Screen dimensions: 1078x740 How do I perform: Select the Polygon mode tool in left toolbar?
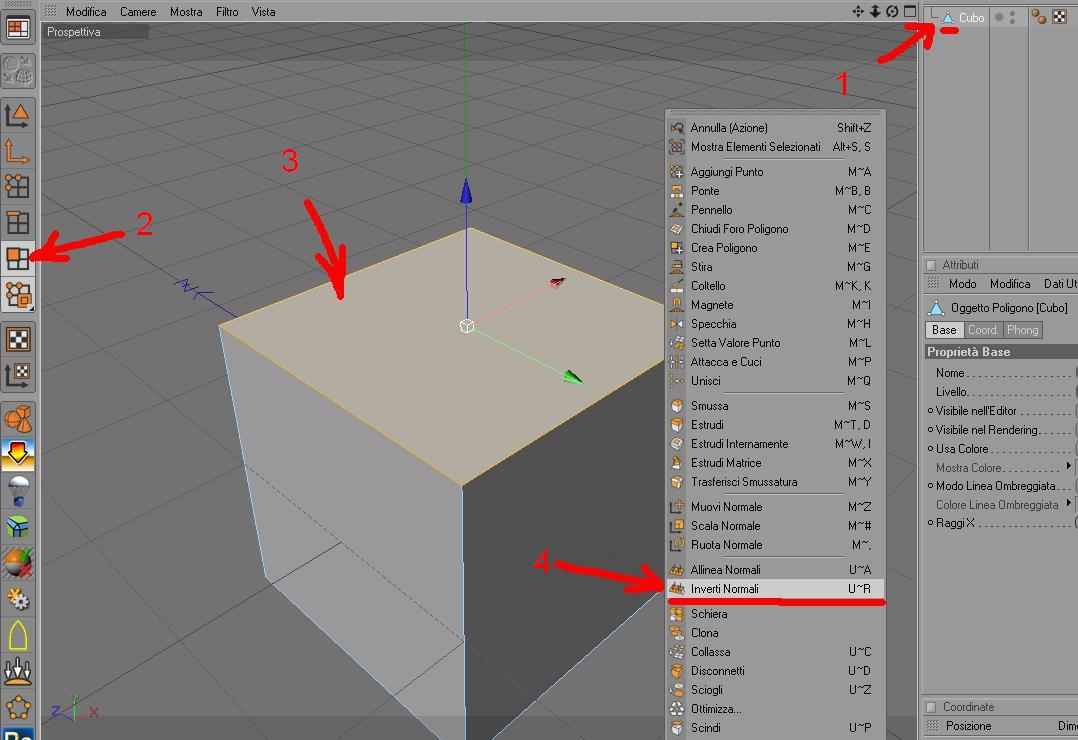(x=17, y=259)
